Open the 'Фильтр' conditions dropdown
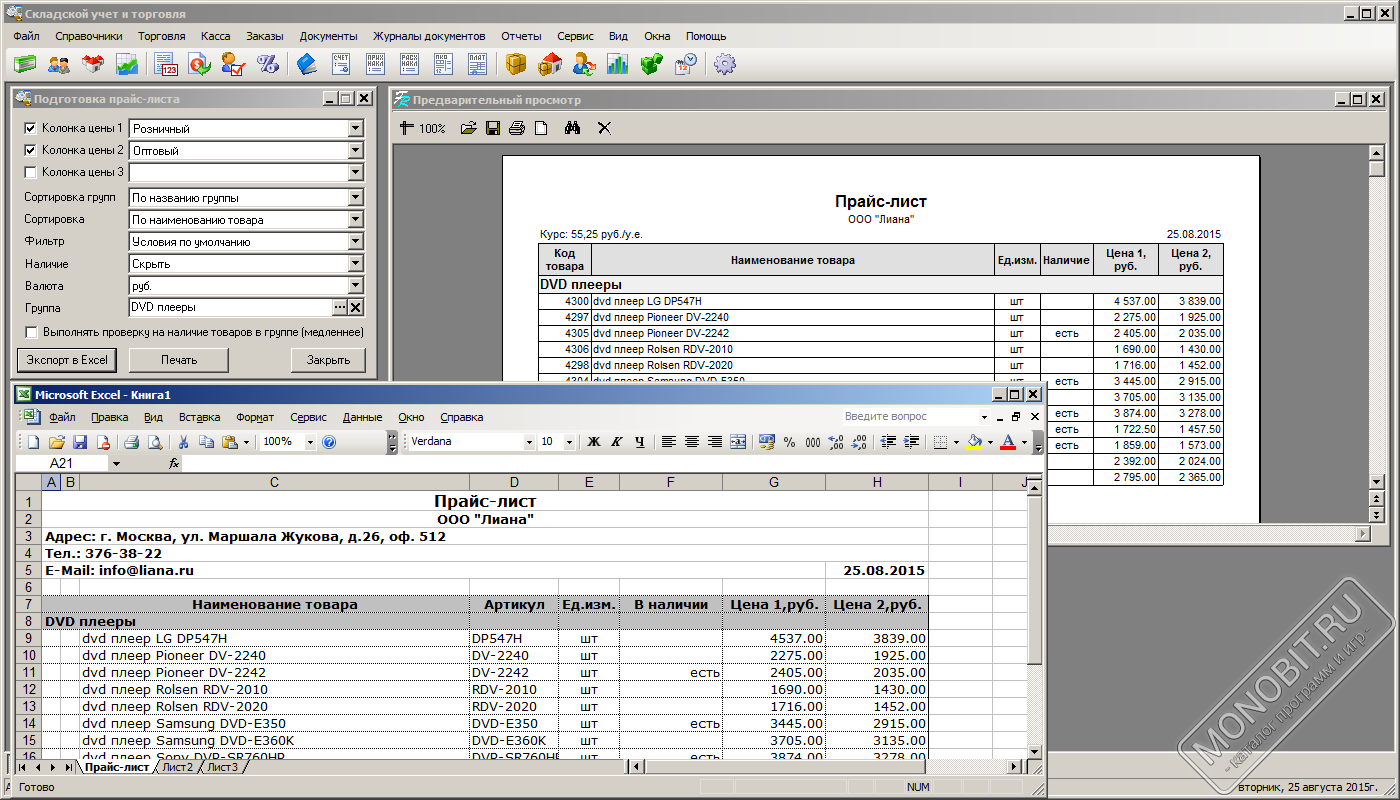Screen dimensions: 1400x800 (355, 241)
